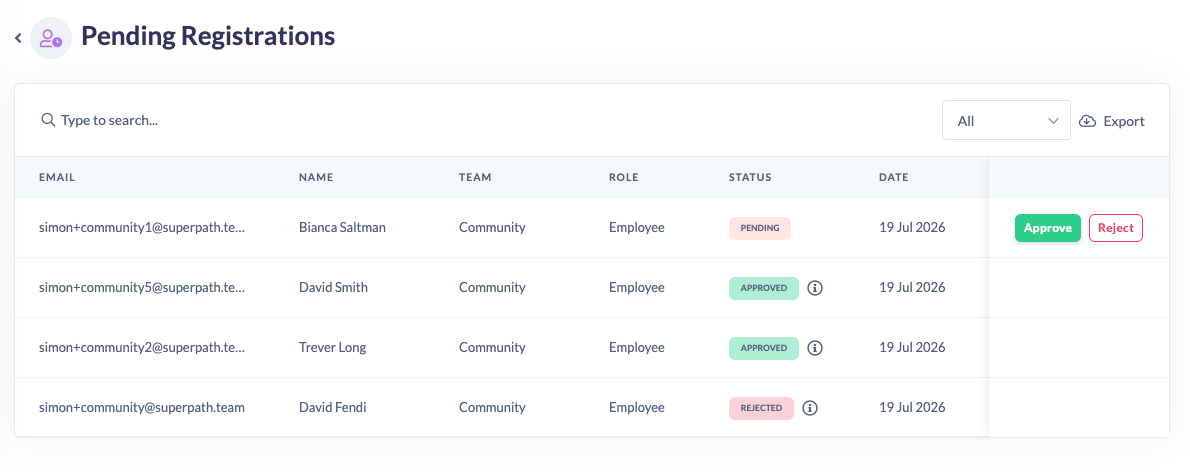The width and height of the screenshot is (1190, 472).
Task: Approve Bianca Saltman's registration
Action: [x=1047, y=228]
